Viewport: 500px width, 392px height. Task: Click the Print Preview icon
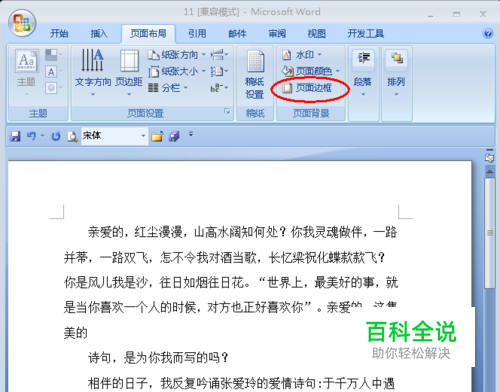72,136
